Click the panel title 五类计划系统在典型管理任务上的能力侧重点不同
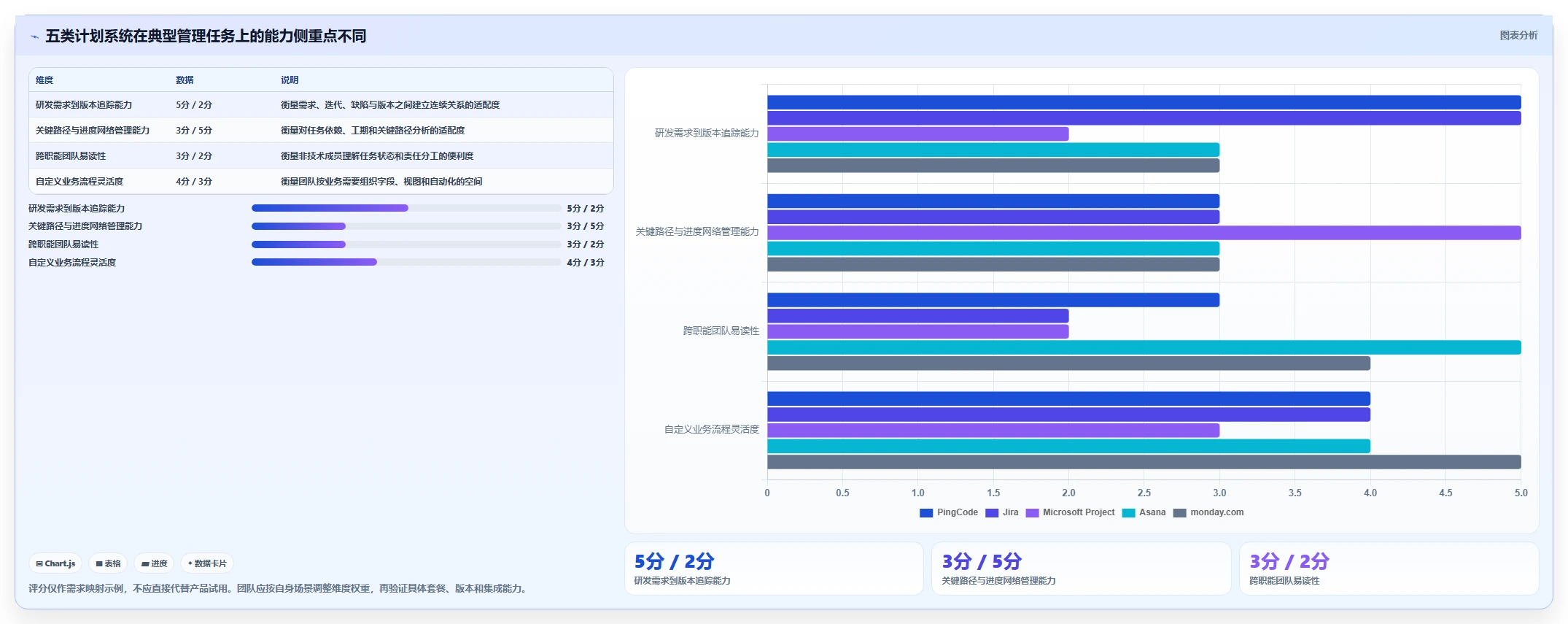The height and width of the screenshot is (624, 1568). (206, 36)
